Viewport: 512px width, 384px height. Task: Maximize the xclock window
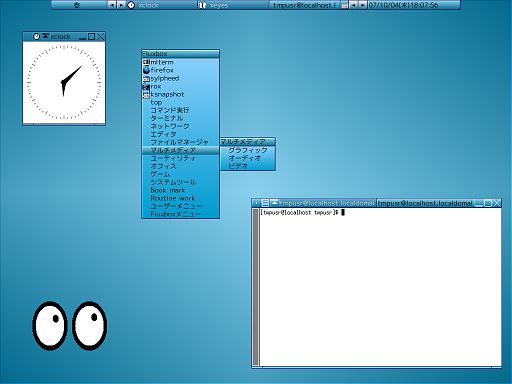(91, 37)
